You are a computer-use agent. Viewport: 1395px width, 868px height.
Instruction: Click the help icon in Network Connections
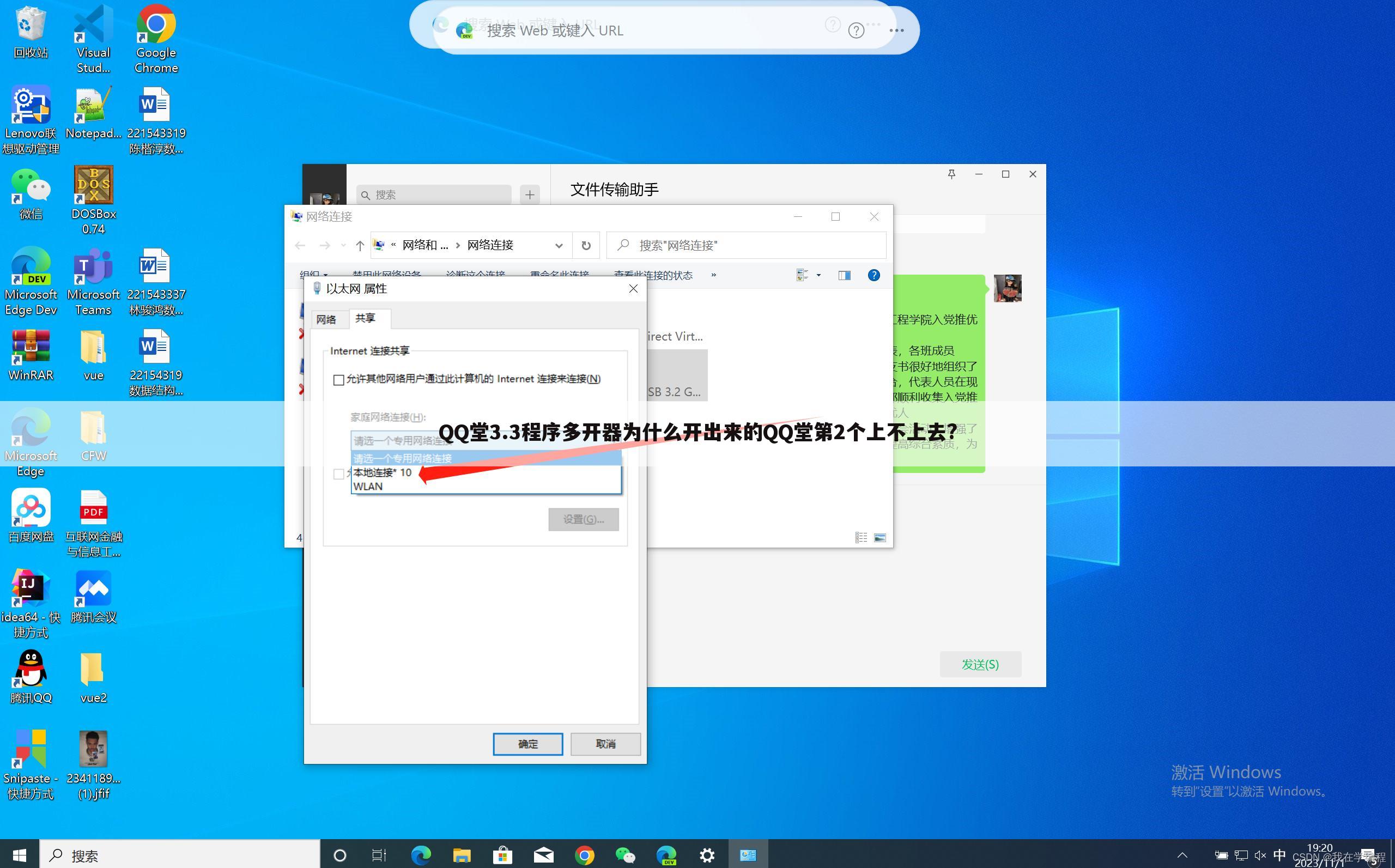coord(873,276)
